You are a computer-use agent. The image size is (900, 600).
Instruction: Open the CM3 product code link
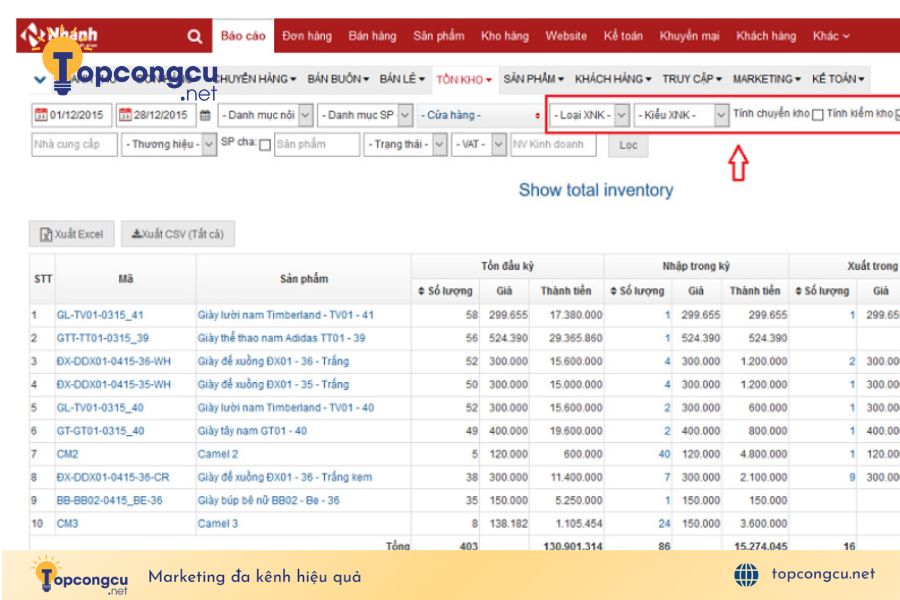67,524
